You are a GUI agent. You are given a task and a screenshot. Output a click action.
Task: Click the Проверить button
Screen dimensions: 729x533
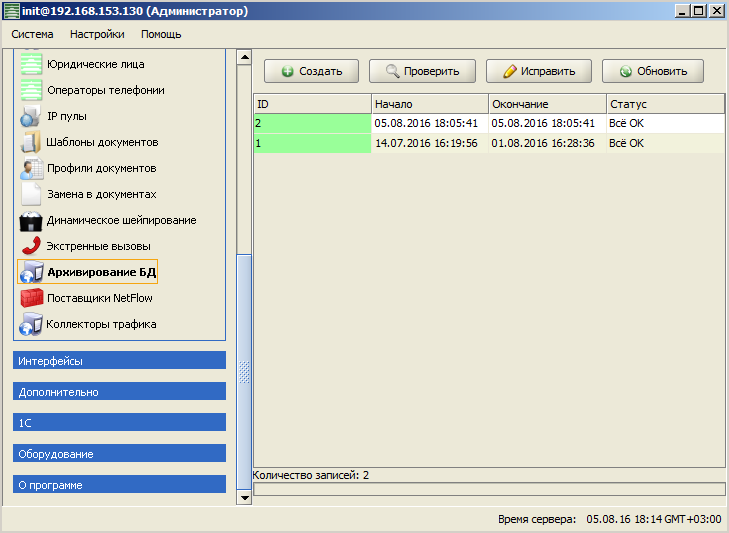pos(422,71)
